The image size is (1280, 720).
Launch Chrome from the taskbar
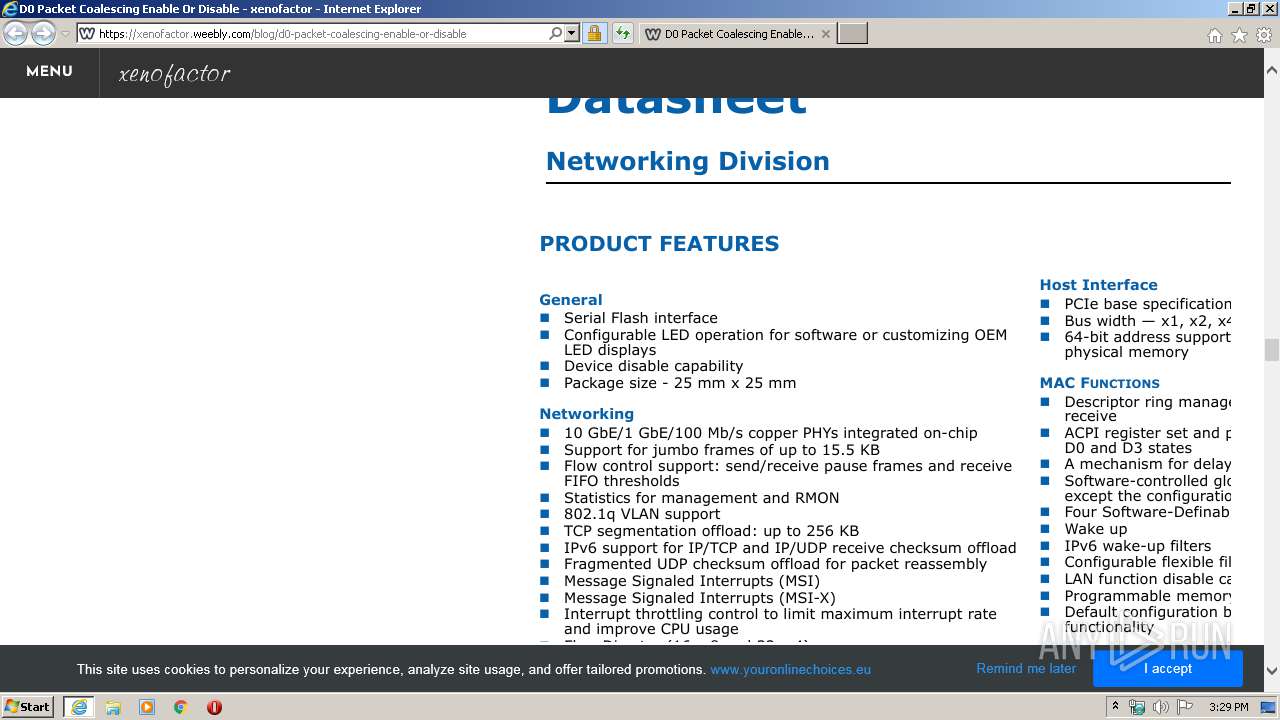pos(180,707)
